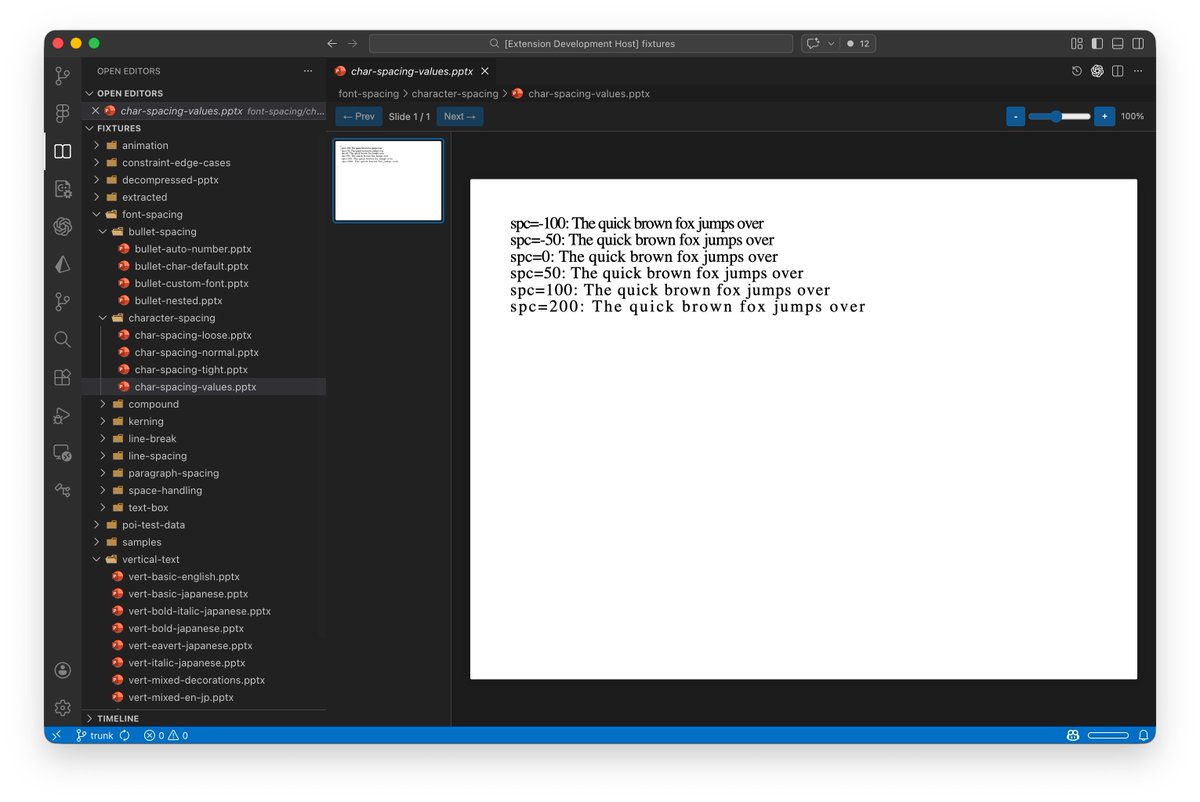Go back using the left navigation arrow
The width and height of the screenshot is (1200, 802).
[x=332, y=44]
